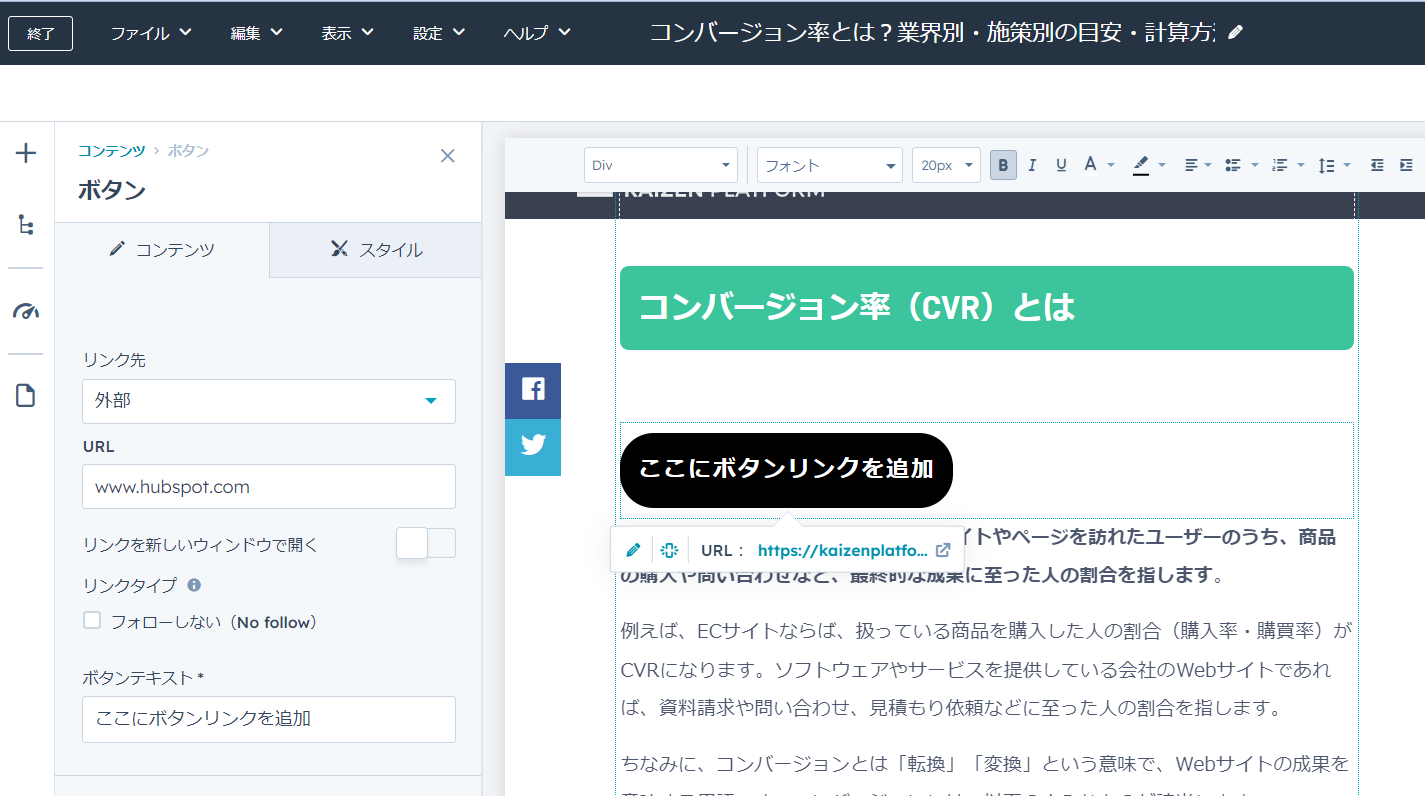Click the pencil edit icon in URL popover
The image size is (1425, 796).
click(x=632, y=549)
